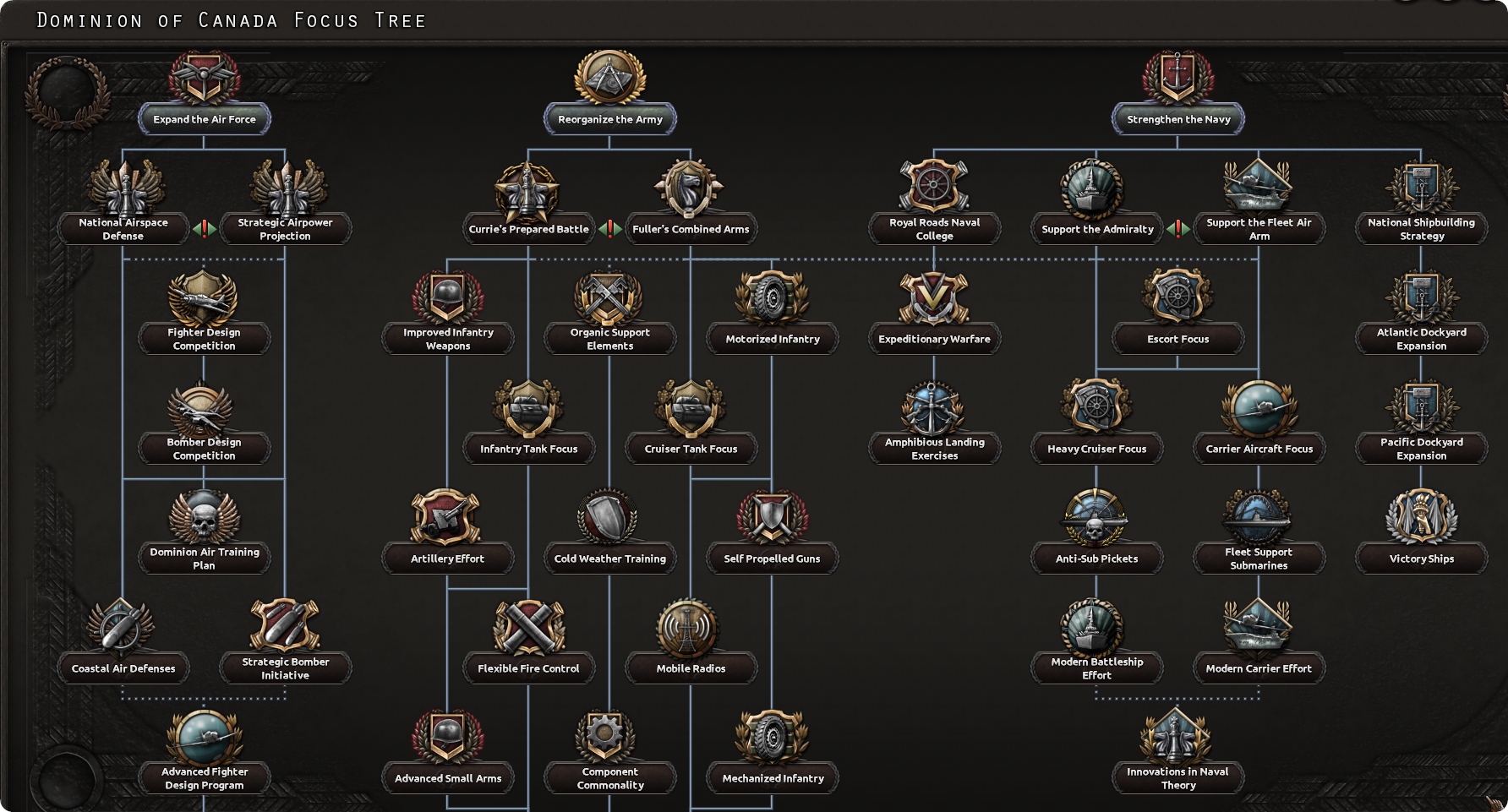Click the Mobile Radios tower icon
This screenshot has height=812, width=1508.
pyautogui.click(x=688, y=628)
